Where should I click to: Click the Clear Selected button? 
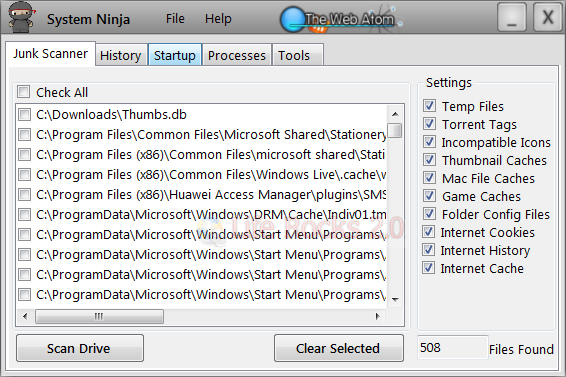click(x=339, y=348)
